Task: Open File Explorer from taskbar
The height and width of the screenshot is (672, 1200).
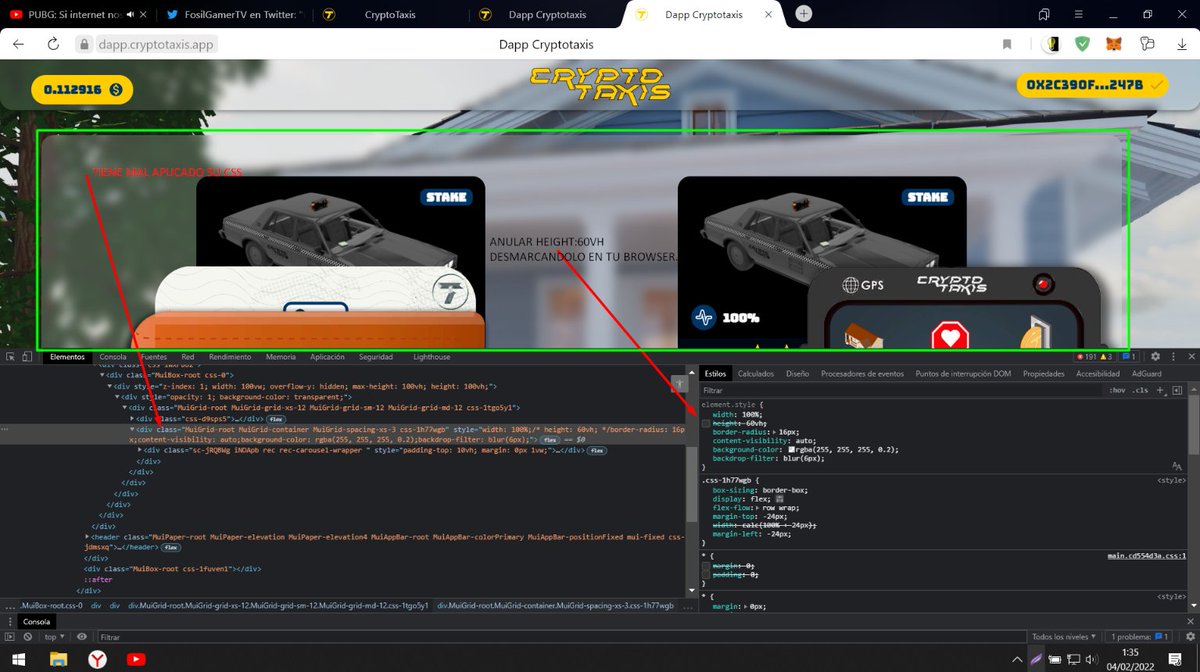Action: pos(61,659)
